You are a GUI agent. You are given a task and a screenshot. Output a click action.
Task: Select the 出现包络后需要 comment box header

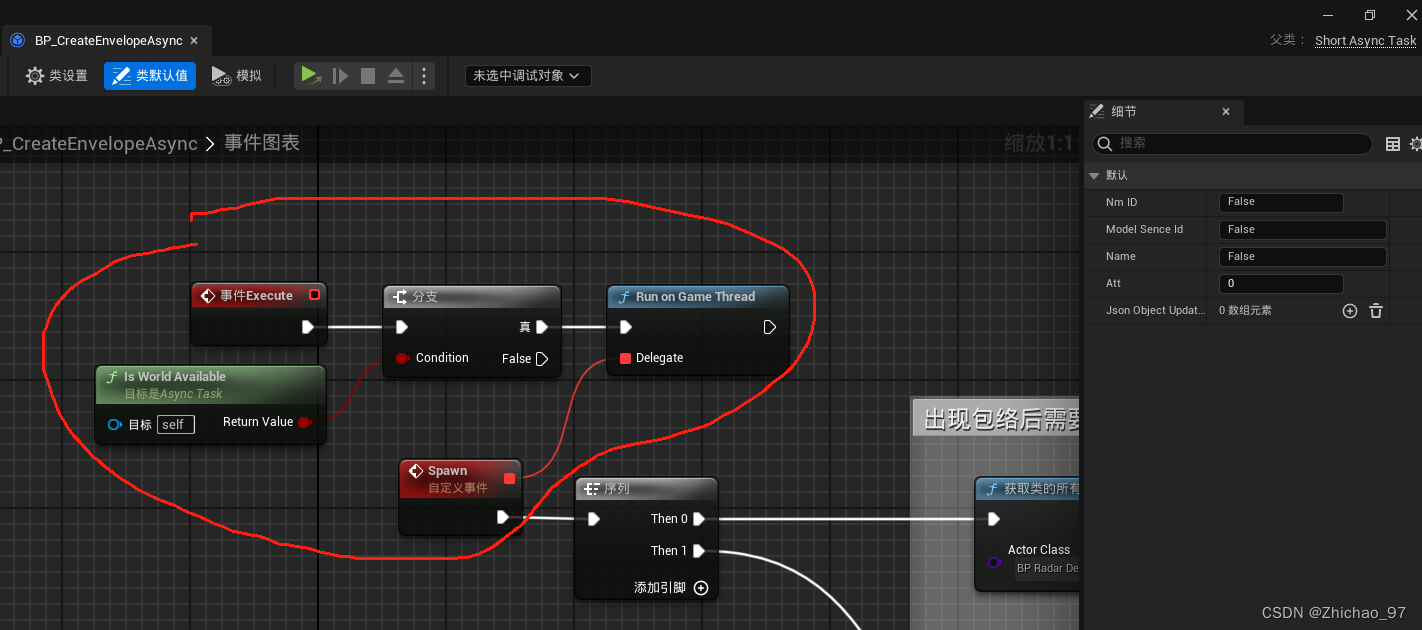[997, 418]
